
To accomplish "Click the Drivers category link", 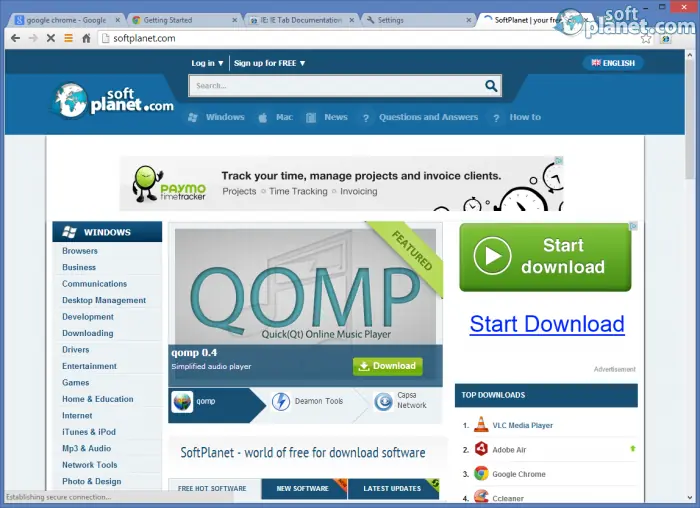I will tap(75, 350).
